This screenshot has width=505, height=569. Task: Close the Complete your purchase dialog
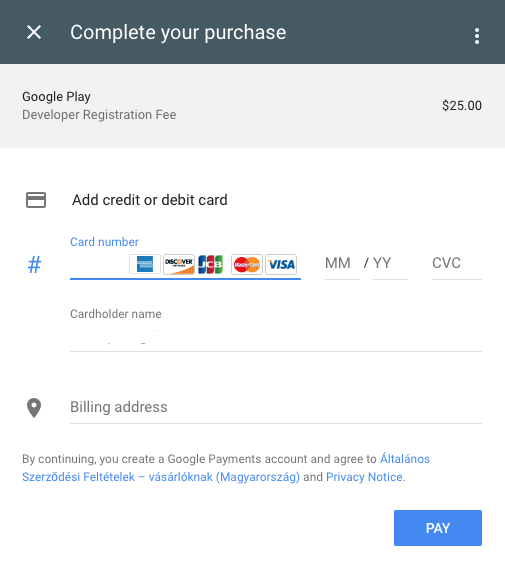pyautogui.click(x=34, y=32)
